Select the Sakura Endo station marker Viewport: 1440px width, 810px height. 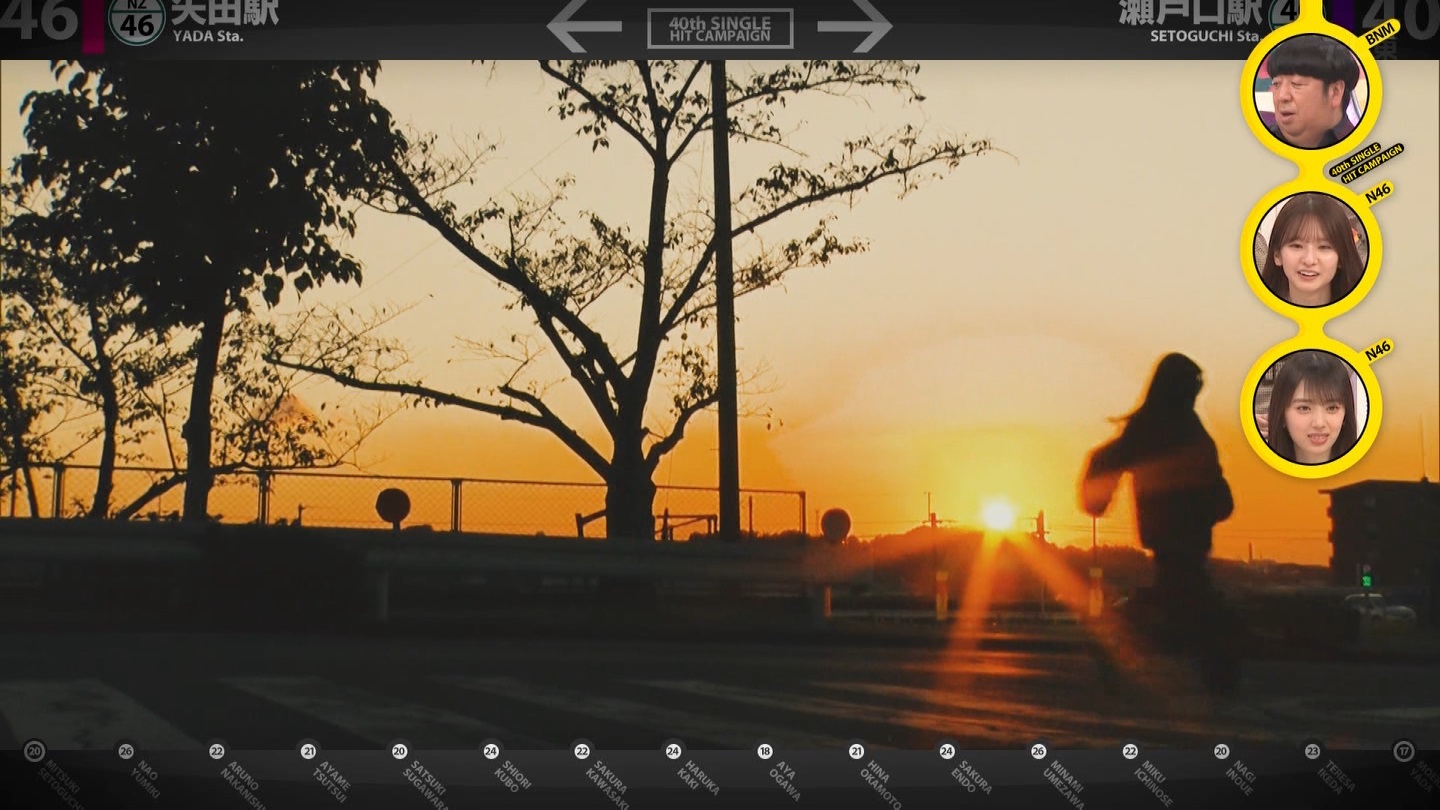point(947,751)
